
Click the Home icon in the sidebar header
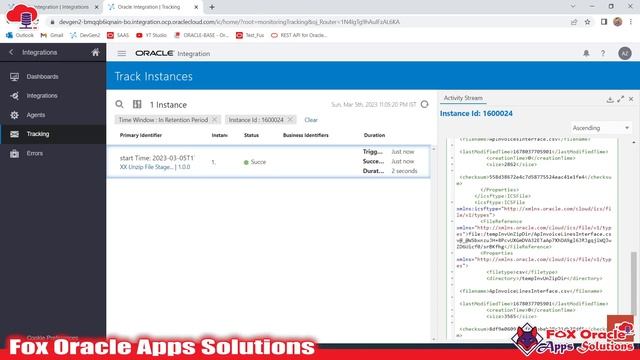tap(95, 52)
